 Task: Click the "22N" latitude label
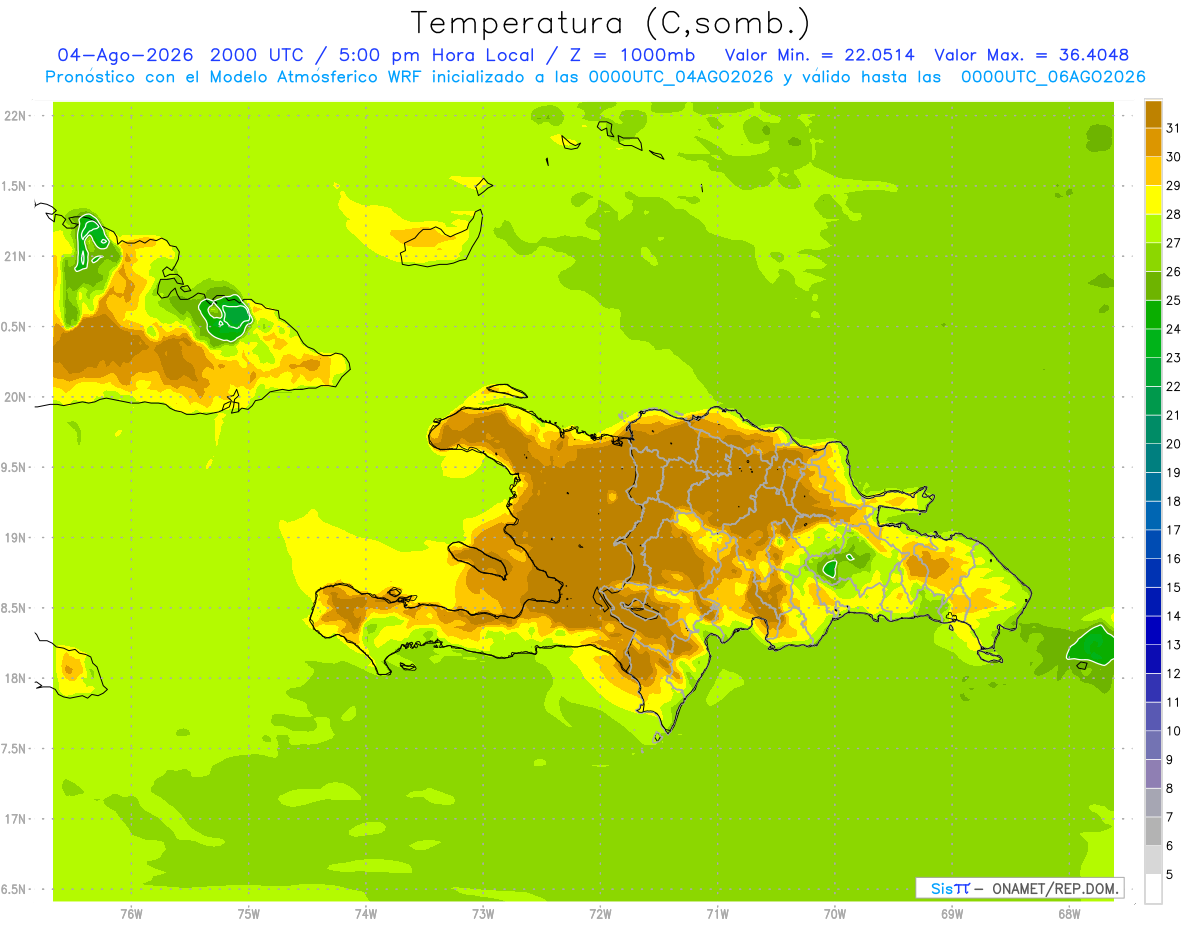click(16, 116)
